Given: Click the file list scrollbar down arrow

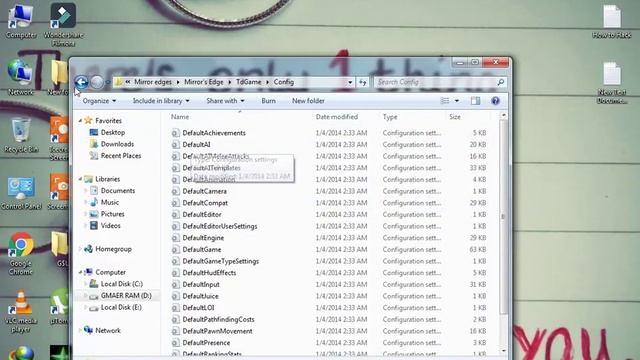Looking at the screenshot, I should point(503,351).
